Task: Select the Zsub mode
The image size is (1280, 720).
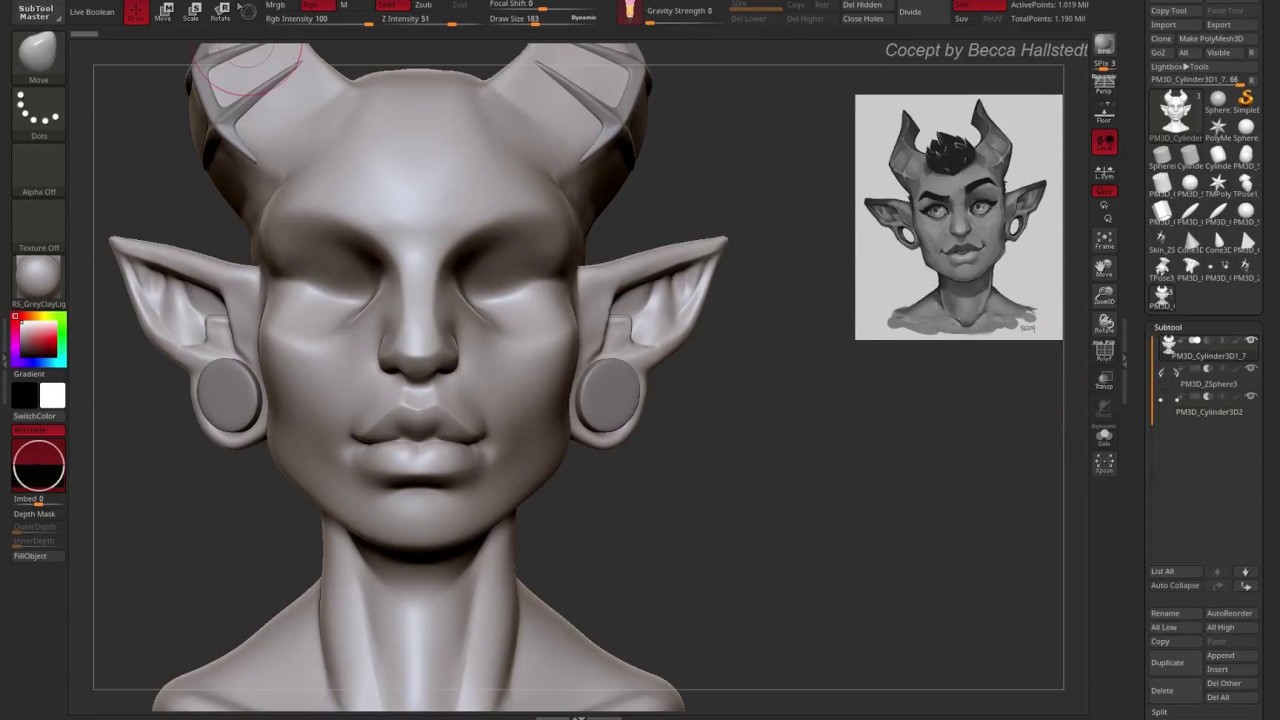Action: pyautogui.click(x=423, y=5)
